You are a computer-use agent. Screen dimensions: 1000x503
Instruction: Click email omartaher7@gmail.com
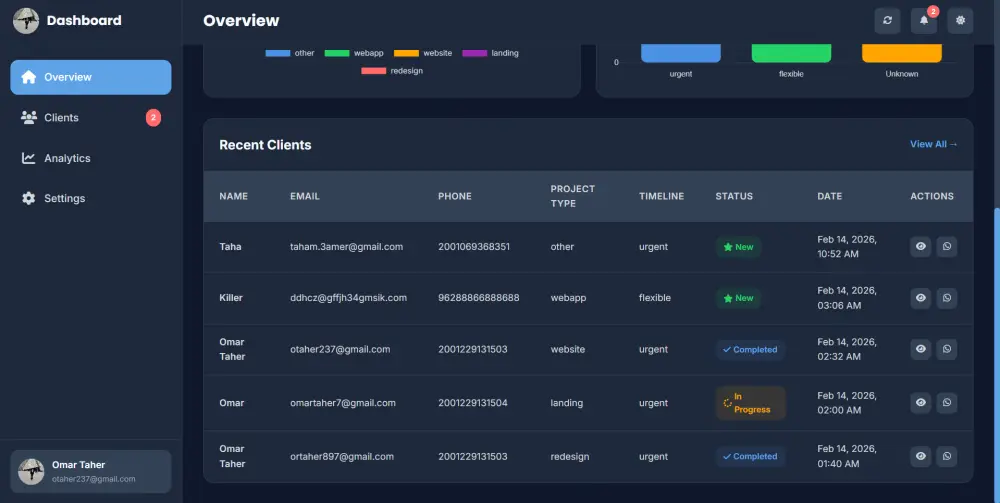(342, 403)
